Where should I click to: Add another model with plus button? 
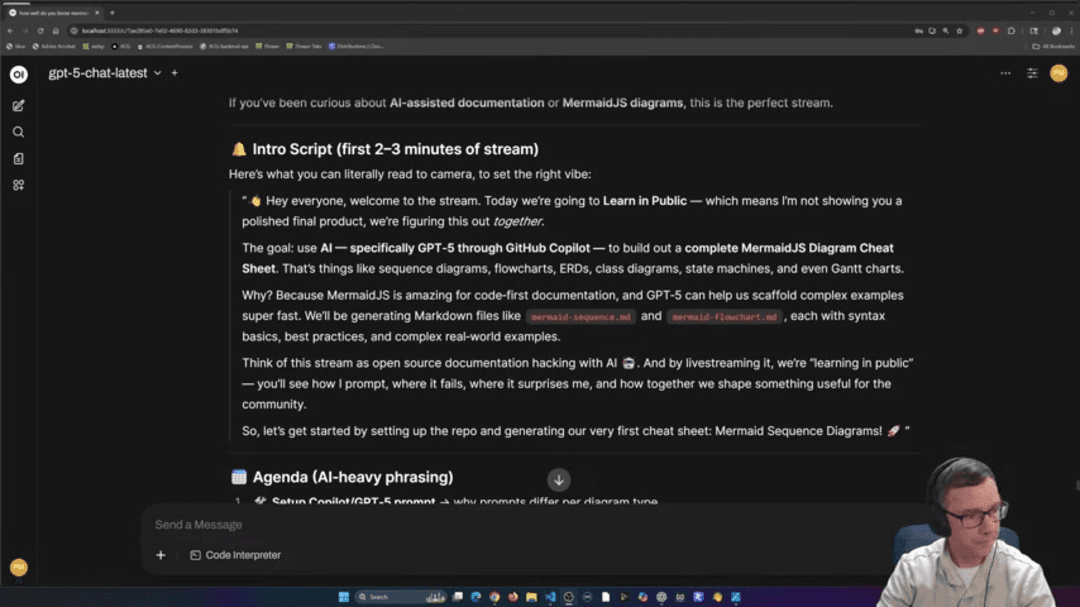[x=174, y=73]
